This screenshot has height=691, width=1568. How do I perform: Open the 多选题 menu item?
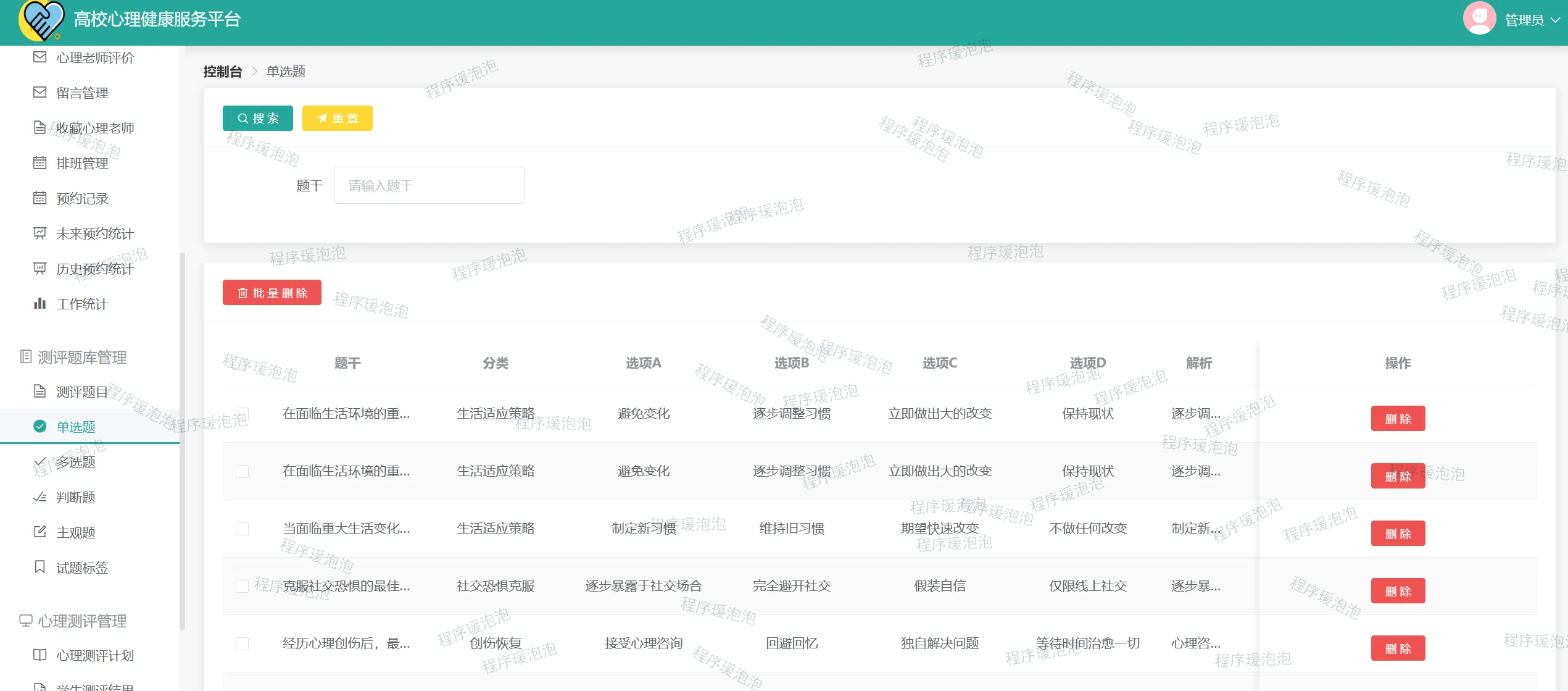[x=76, y=462]
